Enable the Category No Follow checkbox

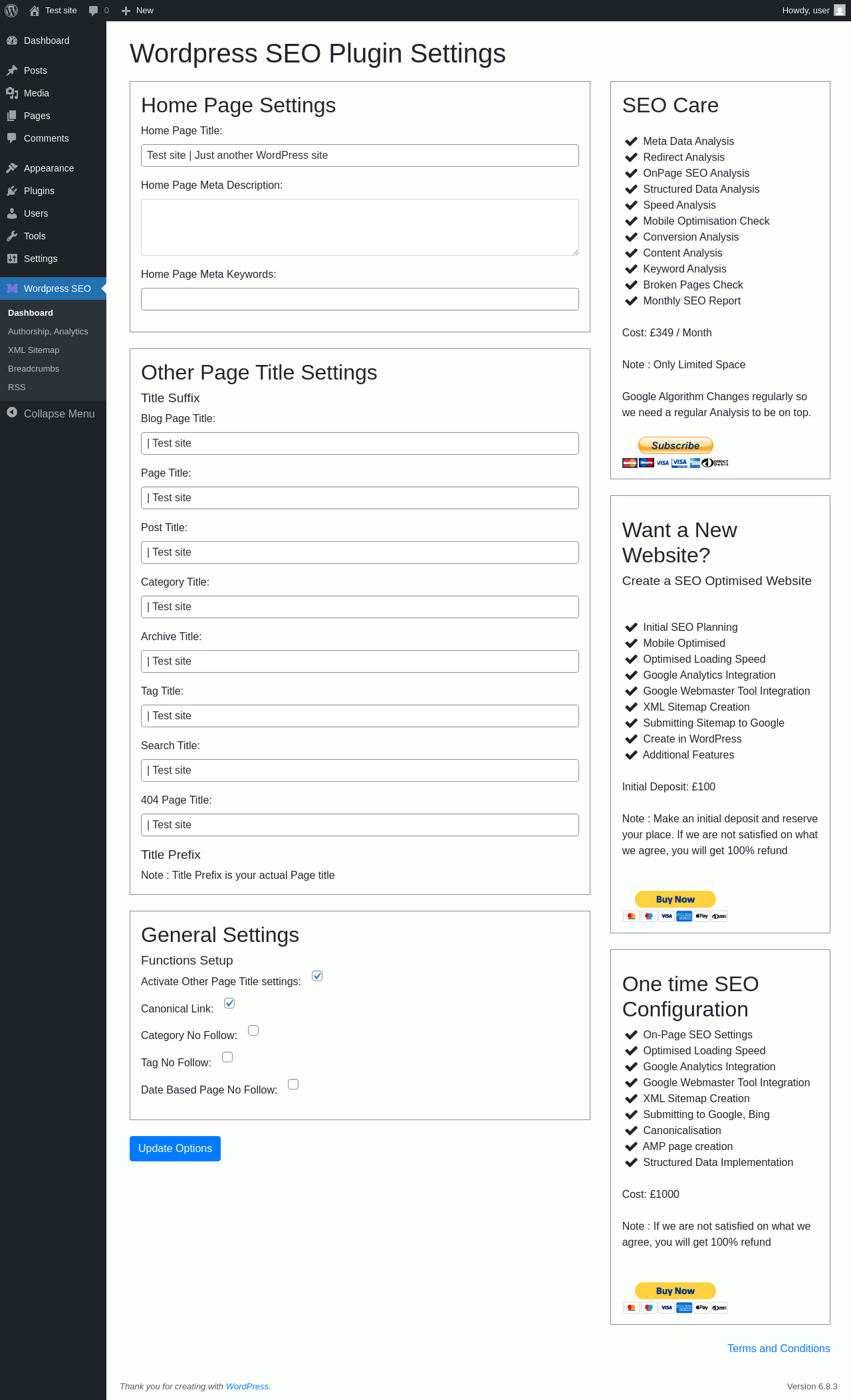pos(253,1030)
